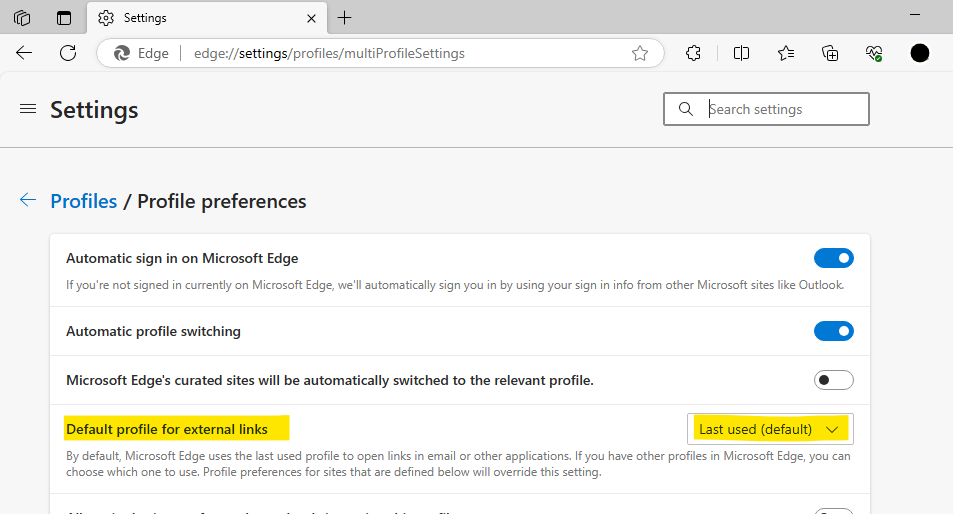
Task: Click the 'Automatic profile switching' label
Action: 153,331
